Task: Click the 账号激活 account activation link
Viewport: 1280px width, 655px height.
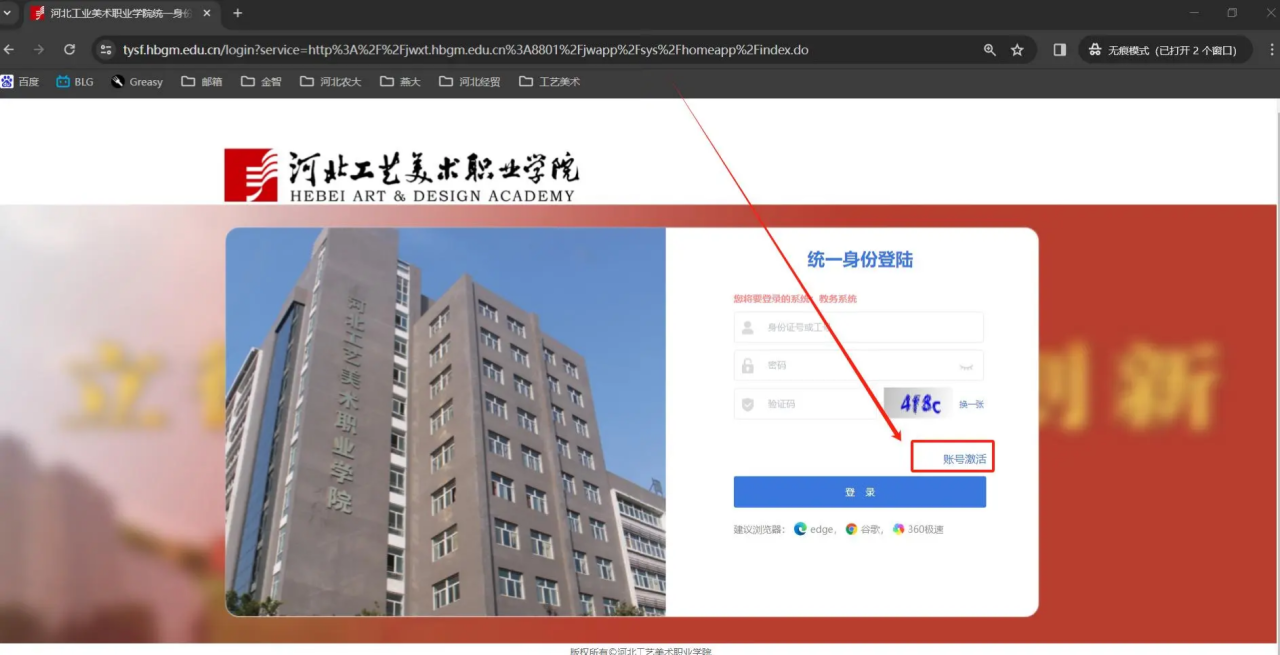Action: coord(964,459)
